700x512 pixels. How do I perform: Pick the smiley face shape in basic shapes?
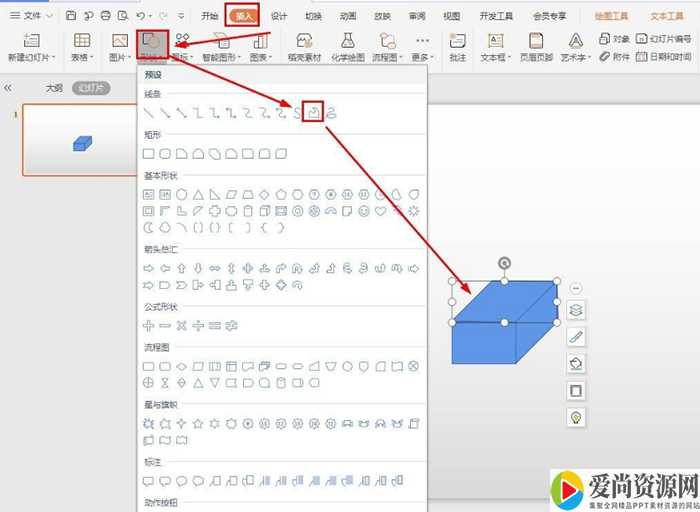(364, 211)
